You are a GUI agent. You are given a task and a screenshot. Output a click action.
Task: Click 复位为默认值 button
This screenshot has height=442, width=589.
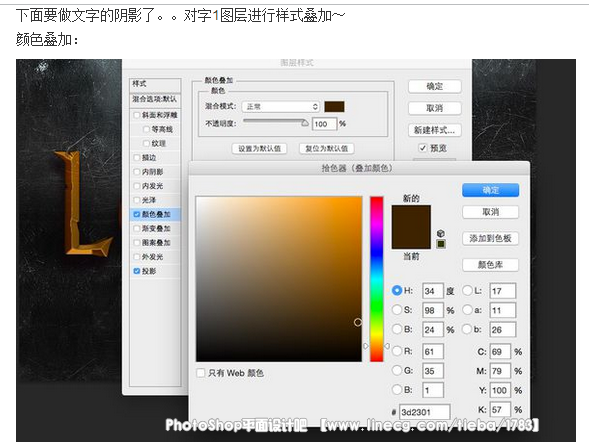(x=326, y=148)
